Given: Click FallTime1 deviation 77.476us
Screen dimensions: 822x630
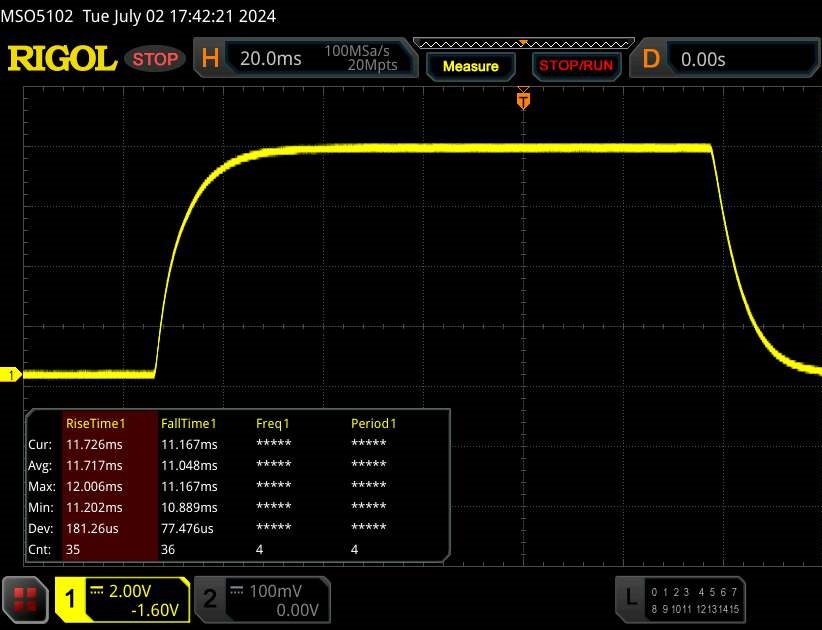Looking at the screenshot, I should pos(187,528).
